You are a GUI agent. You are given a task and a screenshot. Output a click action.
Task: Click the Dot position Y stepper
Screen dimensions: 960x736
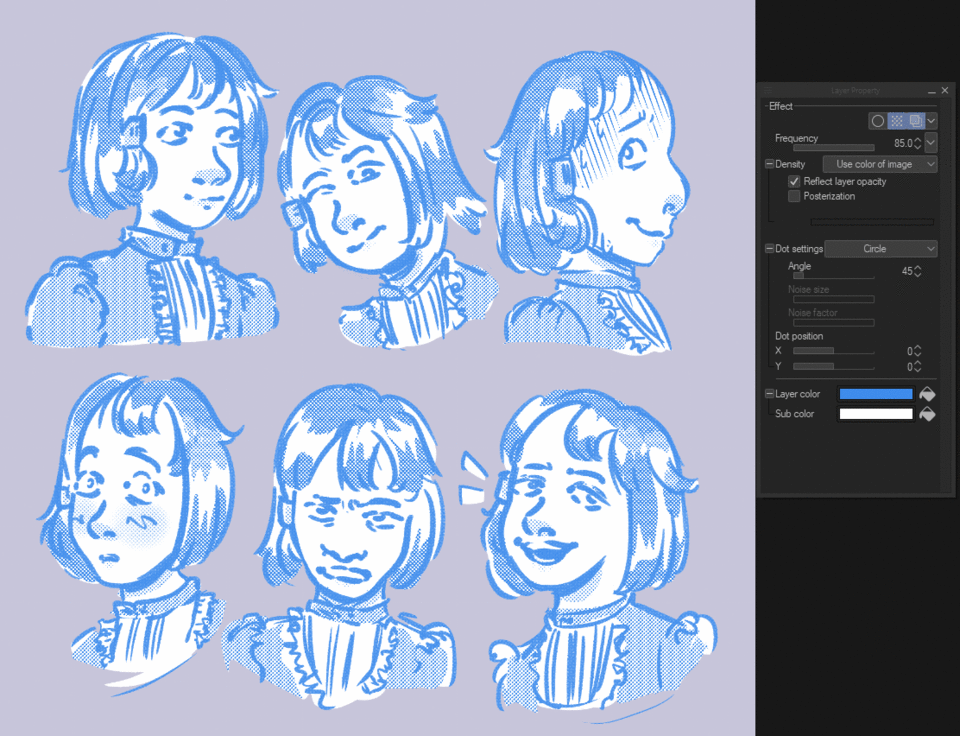coord(917,366)
